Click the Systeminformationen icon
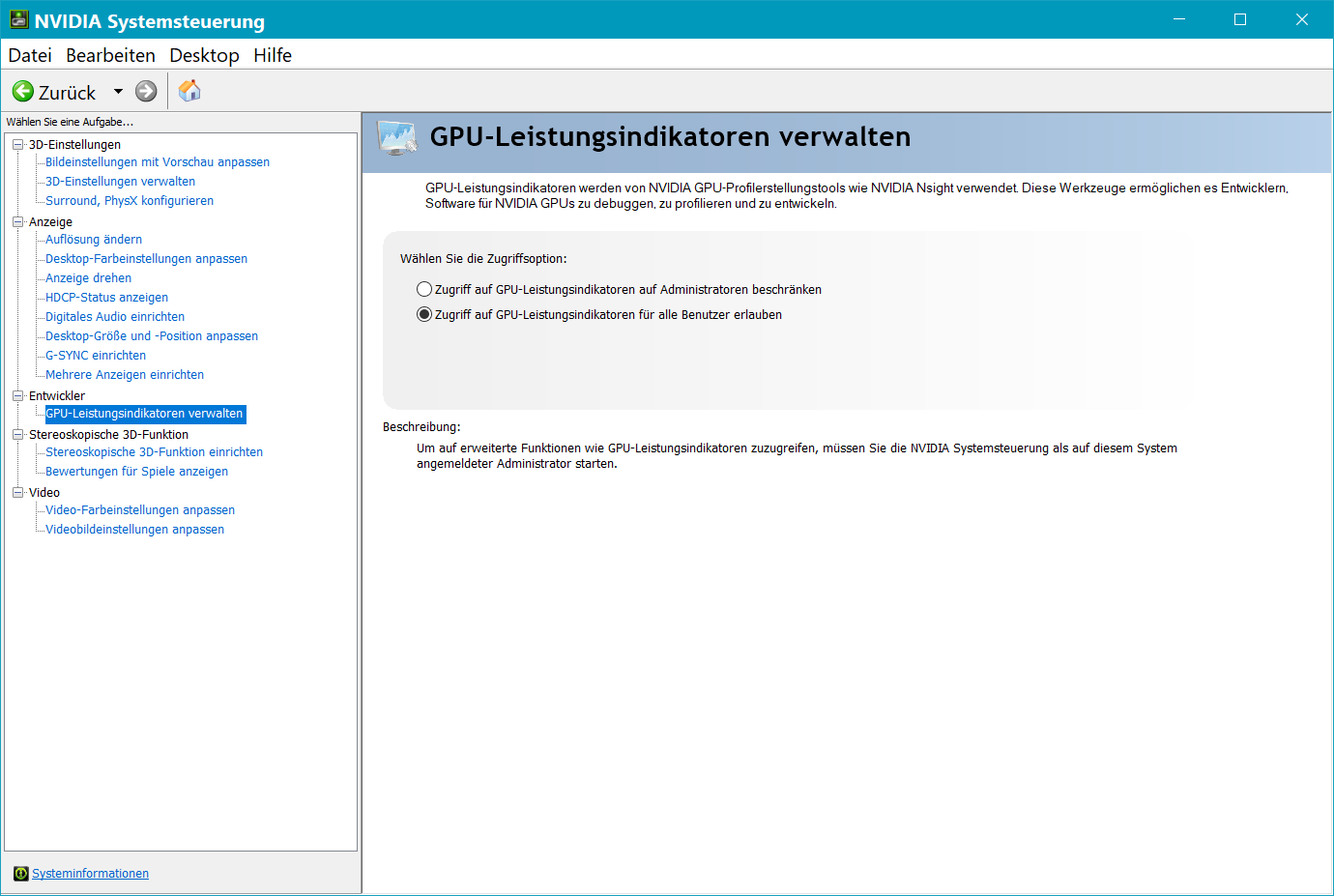This screenshot has width=1334, height=896. pyautogui.click(x=21, y=874)
